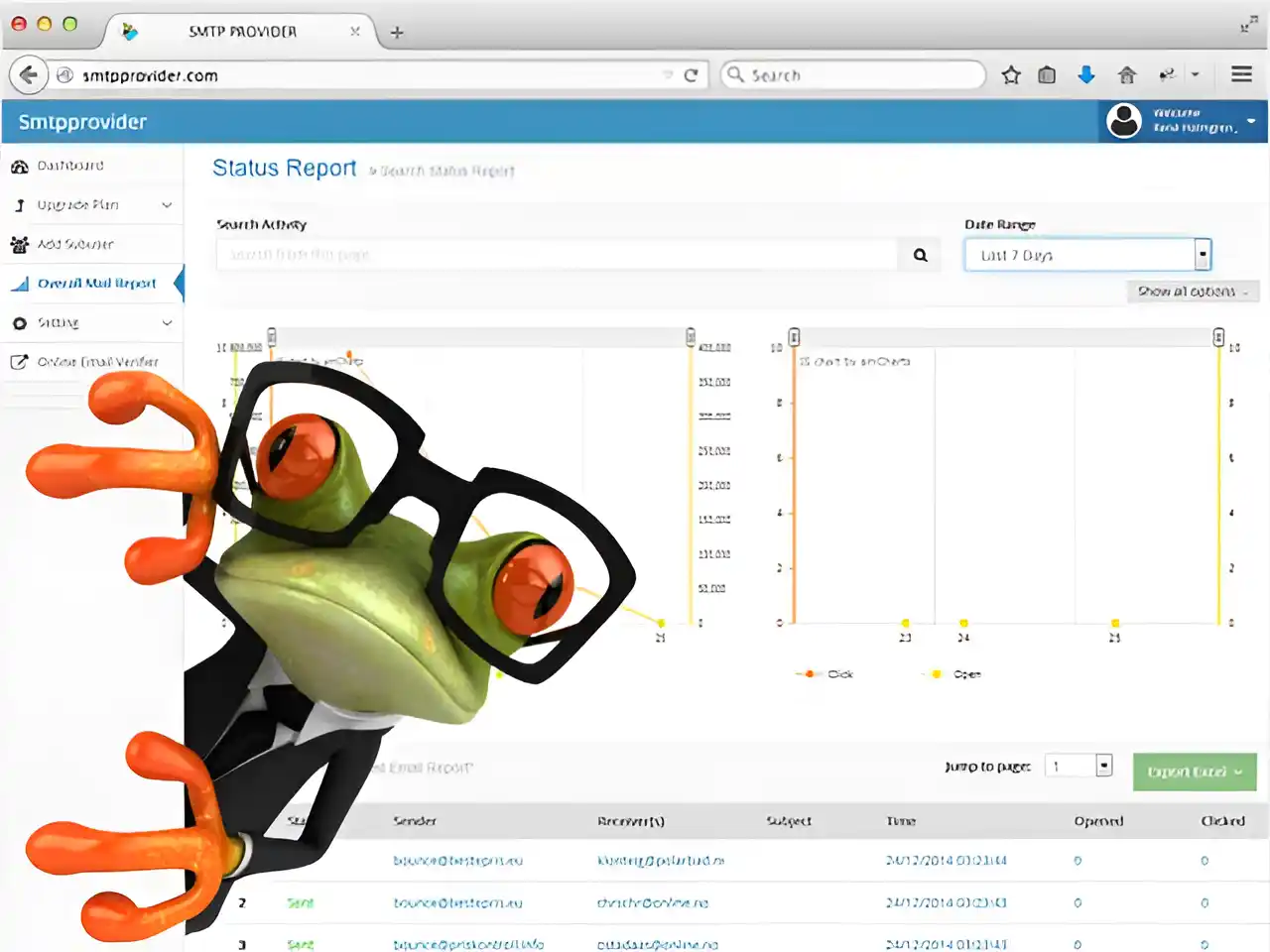This screenshot has width=1270, height=952.
Task: Open receiver email in row 3
Action: (x=658, y=945)
